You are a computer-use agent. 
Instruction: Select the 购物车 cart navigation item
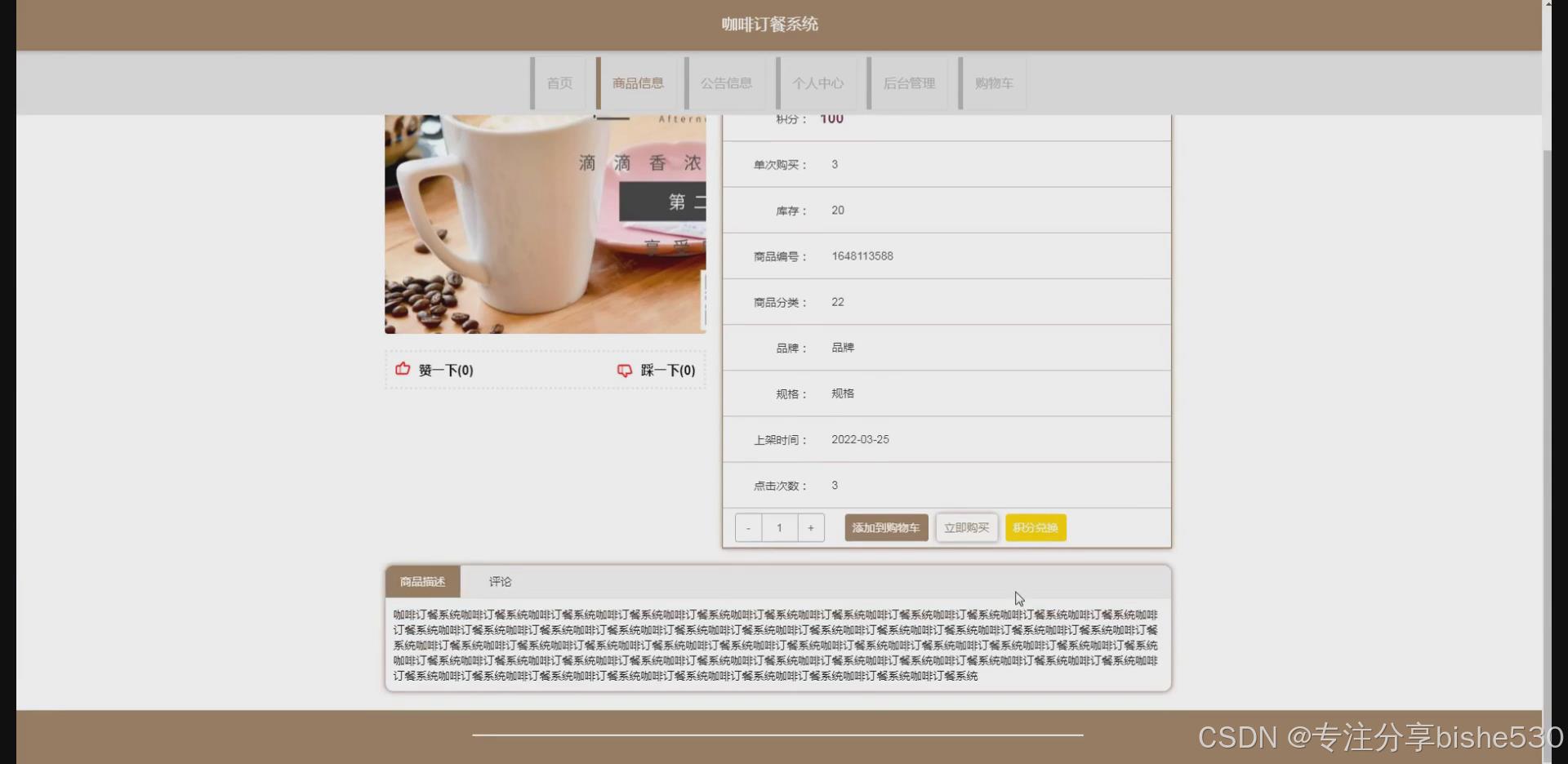coord(991,82)
